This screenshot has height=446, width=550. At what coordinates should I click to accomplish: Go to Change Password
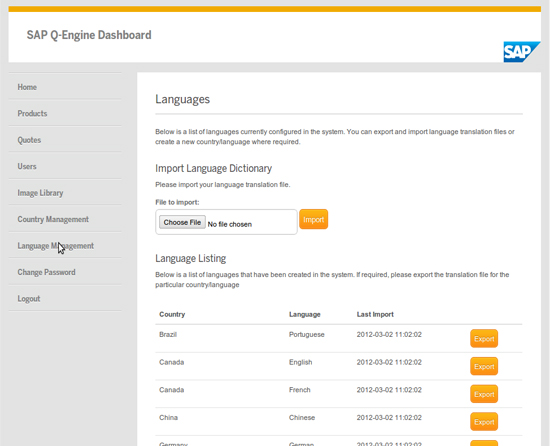click(46, 272)
